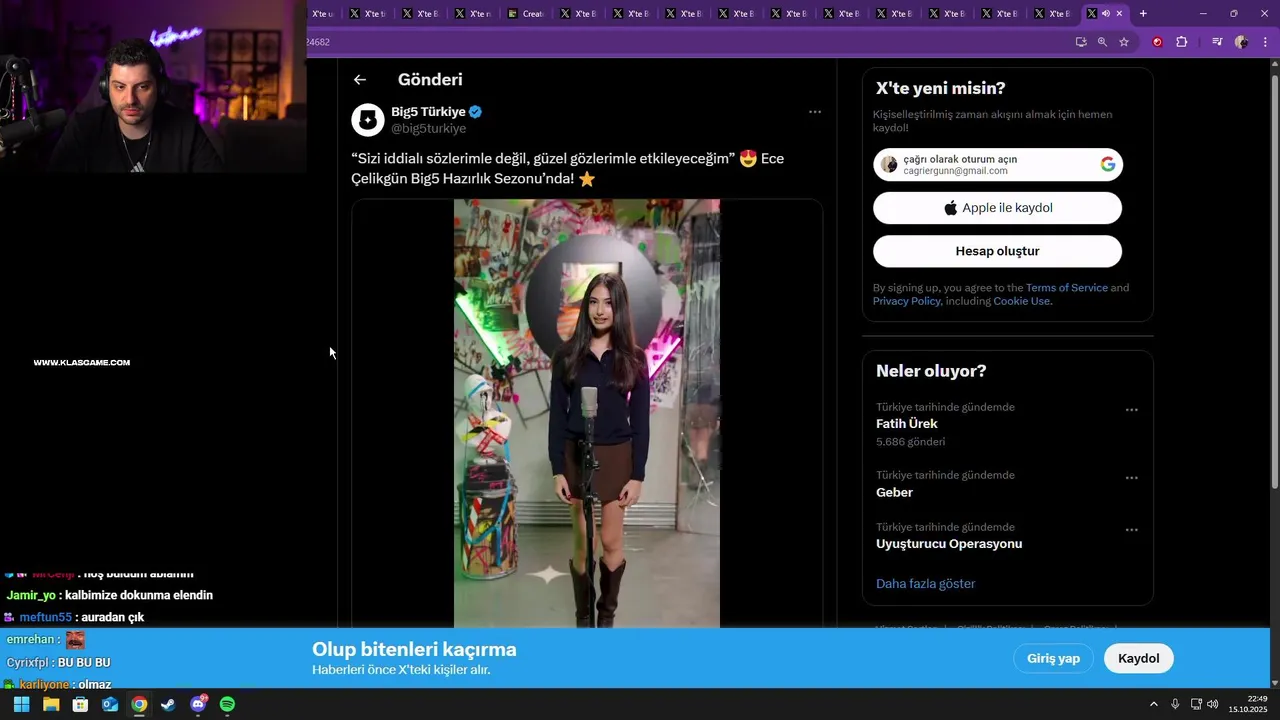The height and width of the screenshot is (720, 1280).
Task: Click chat username Cyrixfpl
Action: [x=28, y=663]
